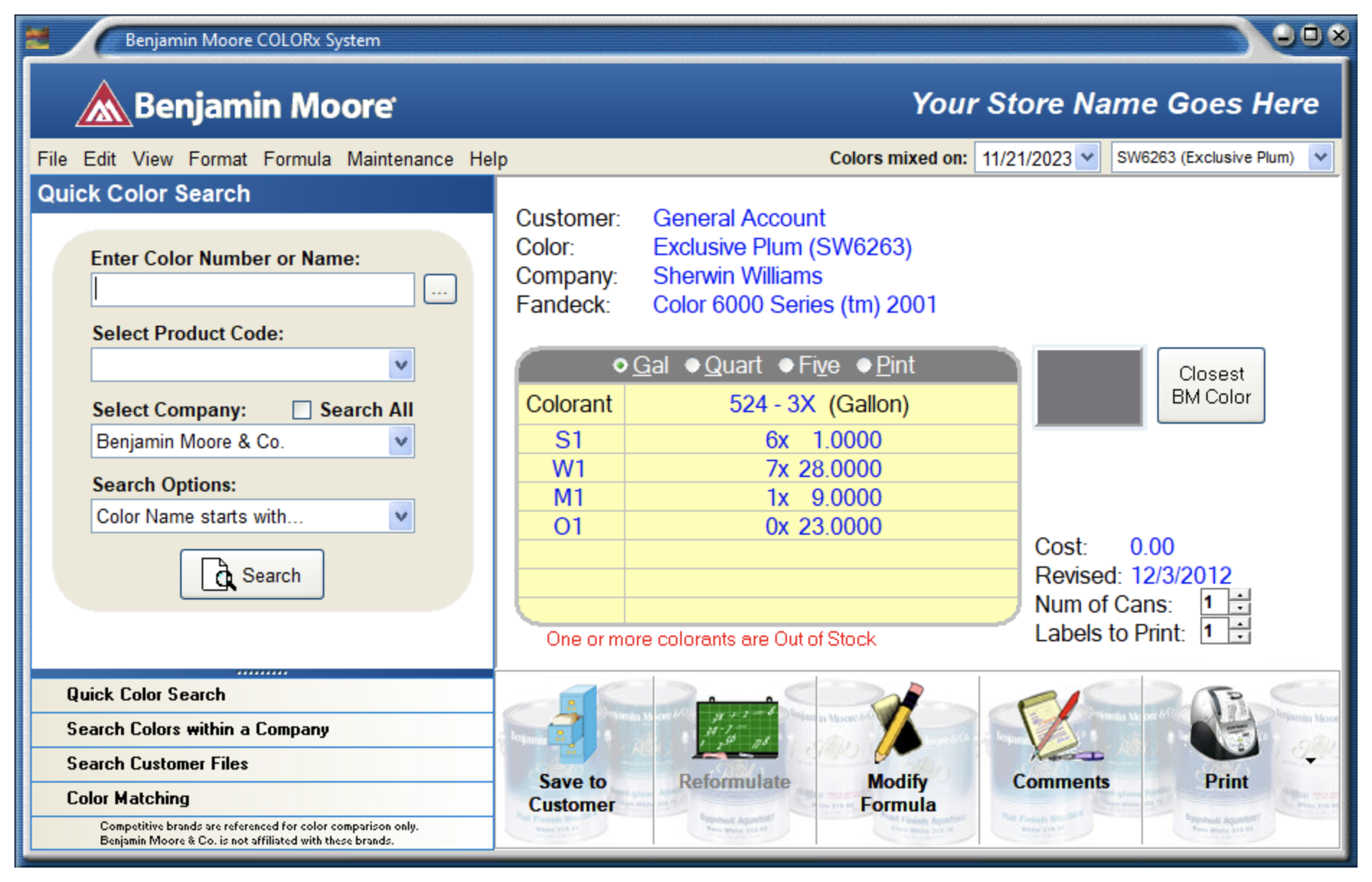This screenshot has height=882, width=1372.
Task: Open the Colors mixed on date dropdown
Action: click(1087, 157)
